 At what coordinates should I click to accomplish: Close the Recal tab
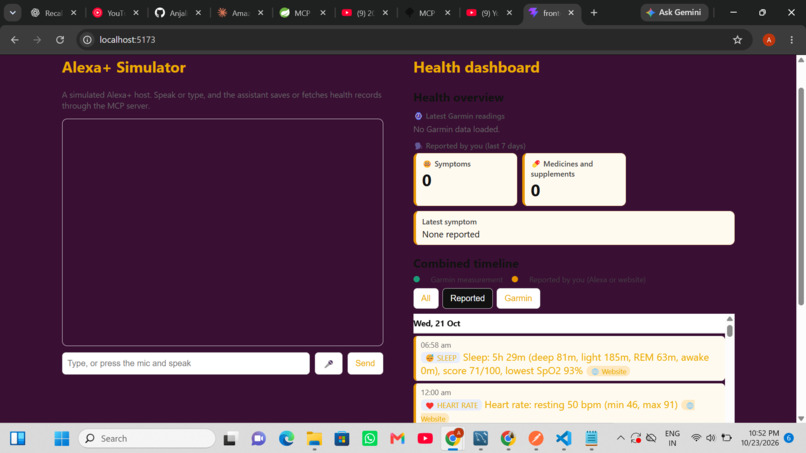point(74,13)
